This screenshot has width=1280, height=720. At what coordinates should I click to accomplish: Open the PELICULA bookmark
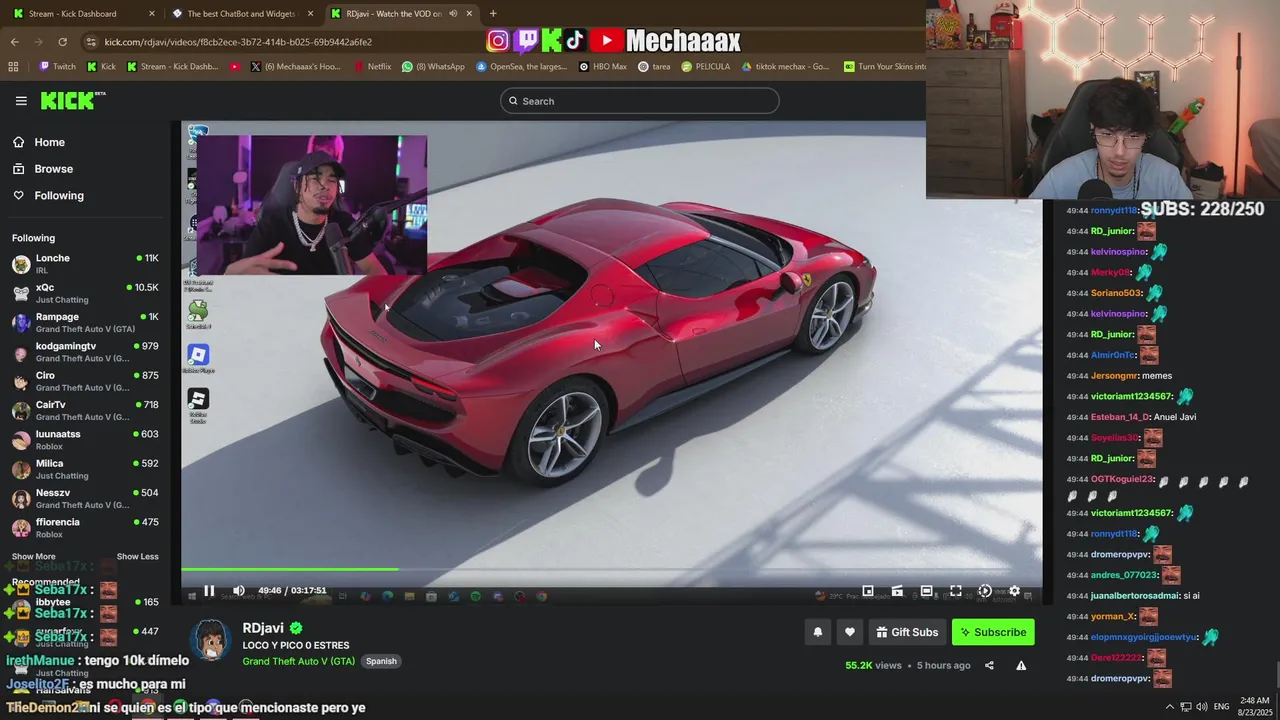[x=706, y=67]
